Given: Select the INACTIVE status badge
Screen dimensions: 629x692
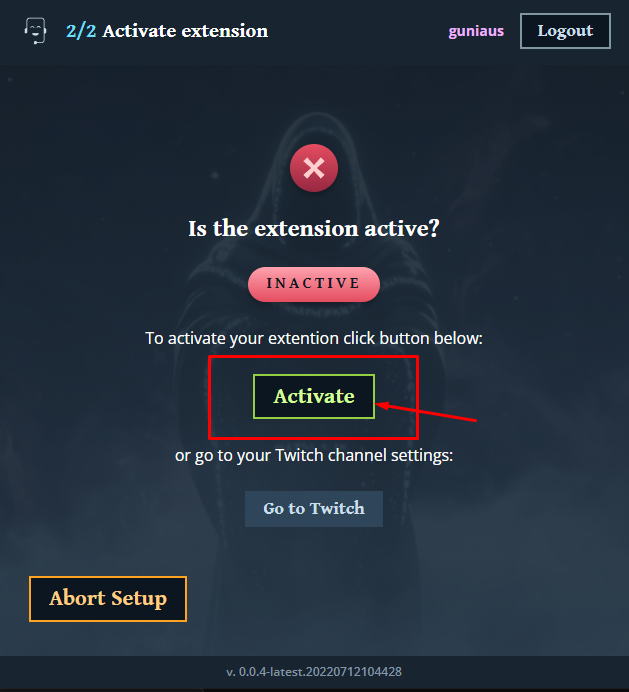Looking at the screenshot, I should (314, 284).
